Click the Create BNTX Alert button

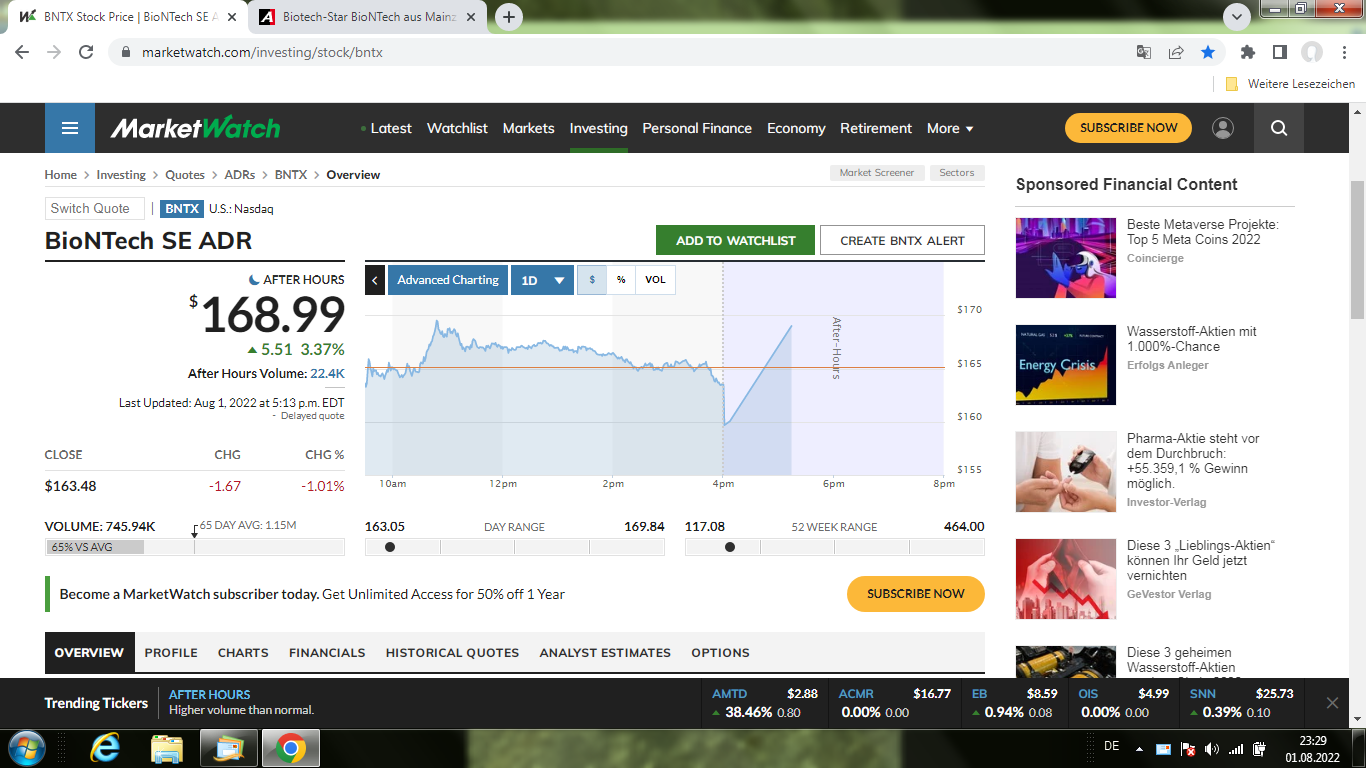(902, 240)
